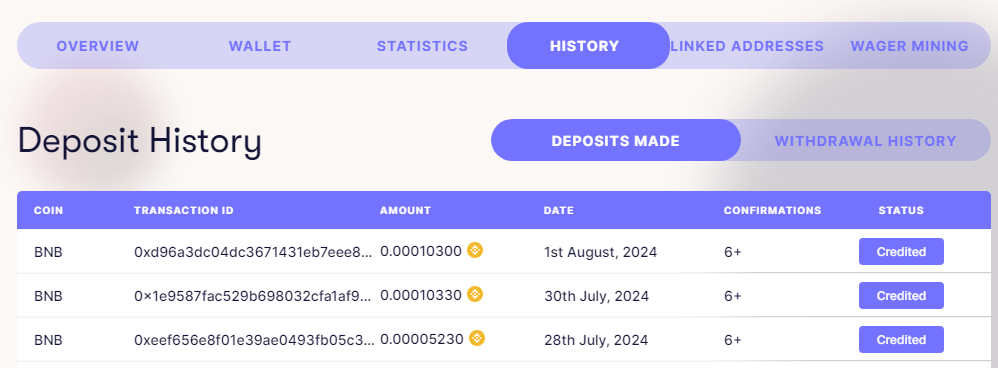Click Credited status for 30th July deposit

tap(901, 295)
